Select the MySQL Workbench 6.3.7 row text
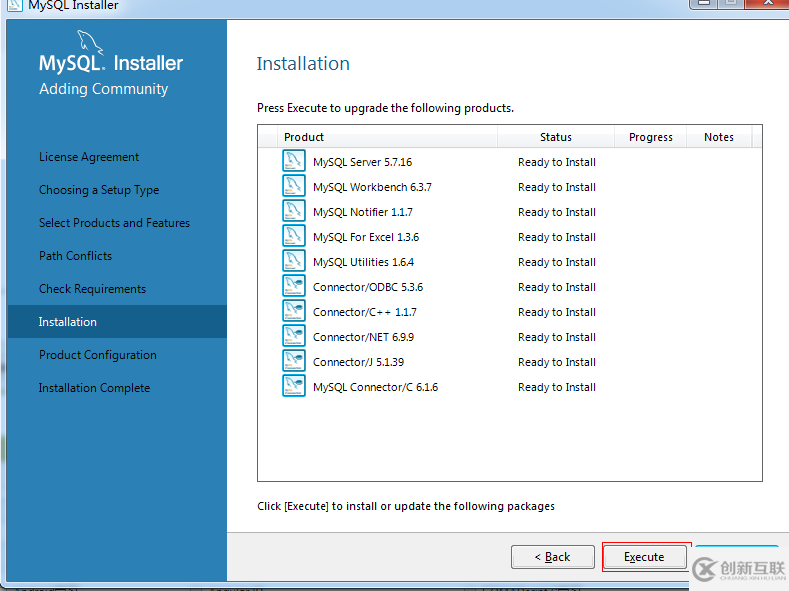 [x=372, y=187]
